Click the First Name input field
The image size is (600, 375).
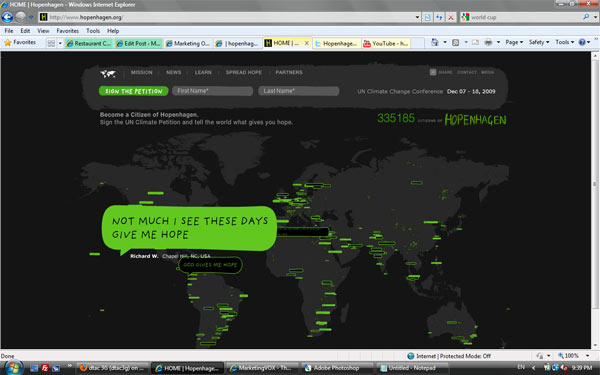(x=212, y=91)
